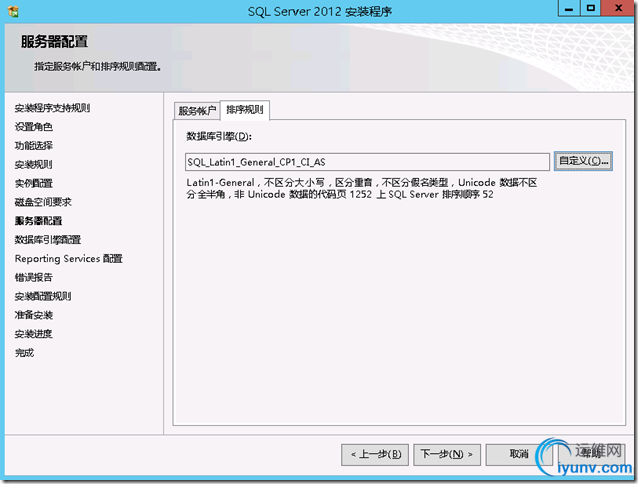Click the SQL_Latin1_General_CP1_CI_AS collation field
Image resolution: width=638 pixels, height=484 pixels.
tap(367, 162)
